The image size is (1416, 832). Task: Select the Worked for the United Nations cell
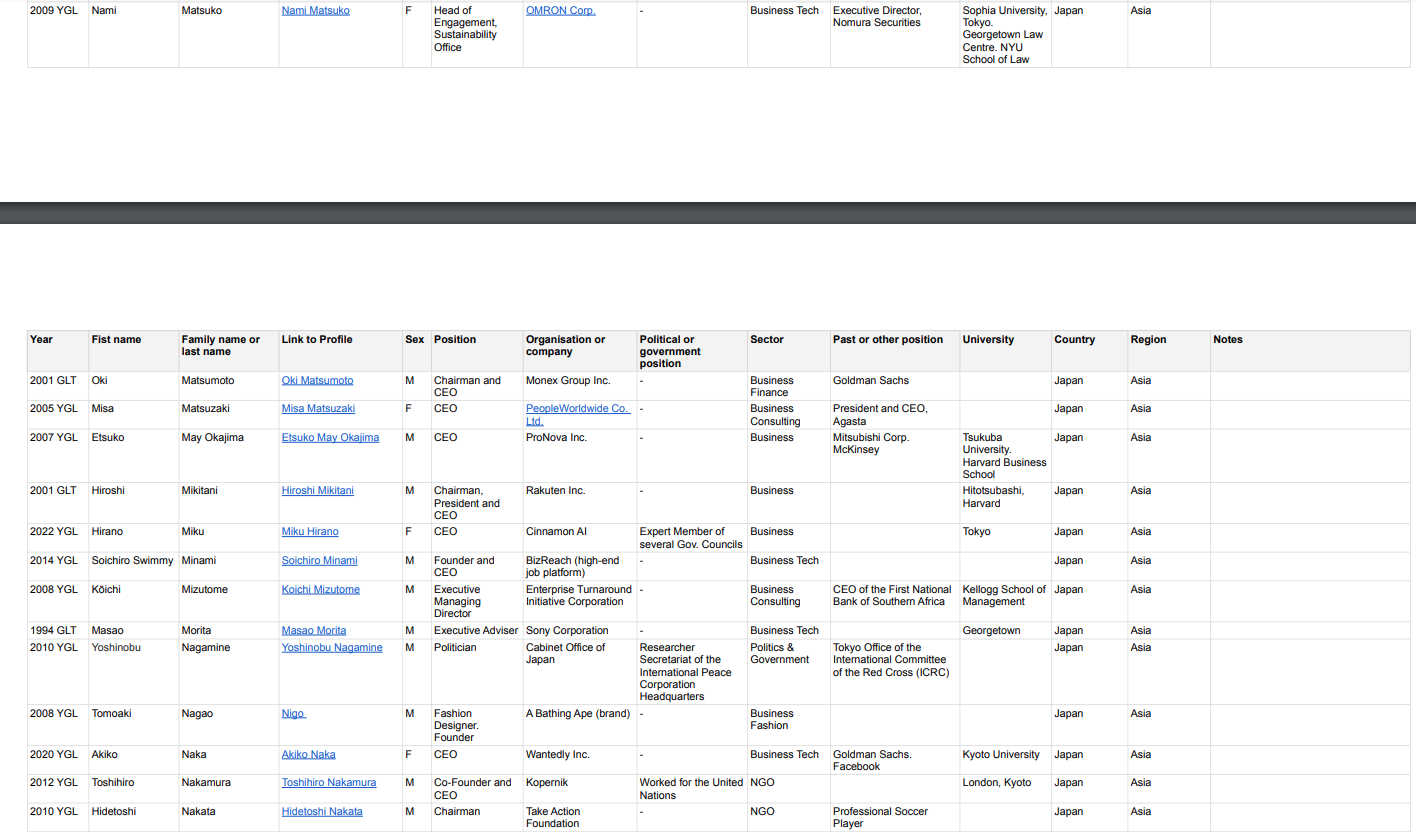(692, 789)
